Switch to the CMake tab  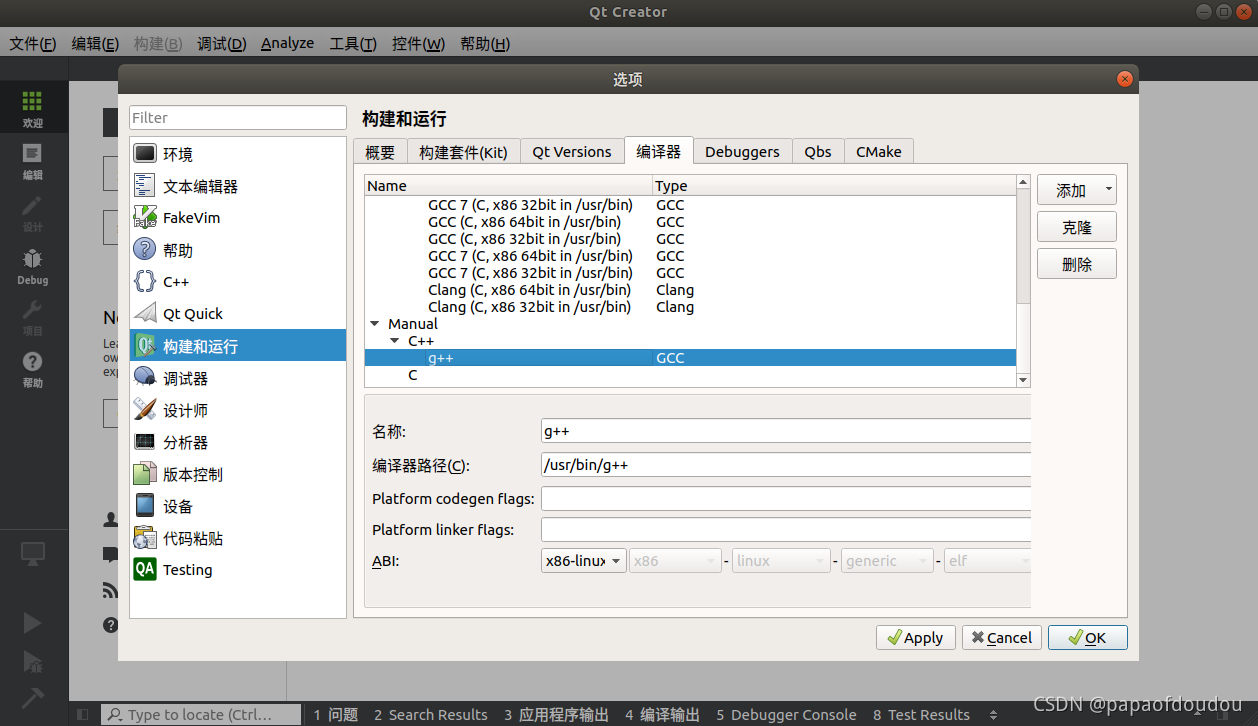(878, 152)
